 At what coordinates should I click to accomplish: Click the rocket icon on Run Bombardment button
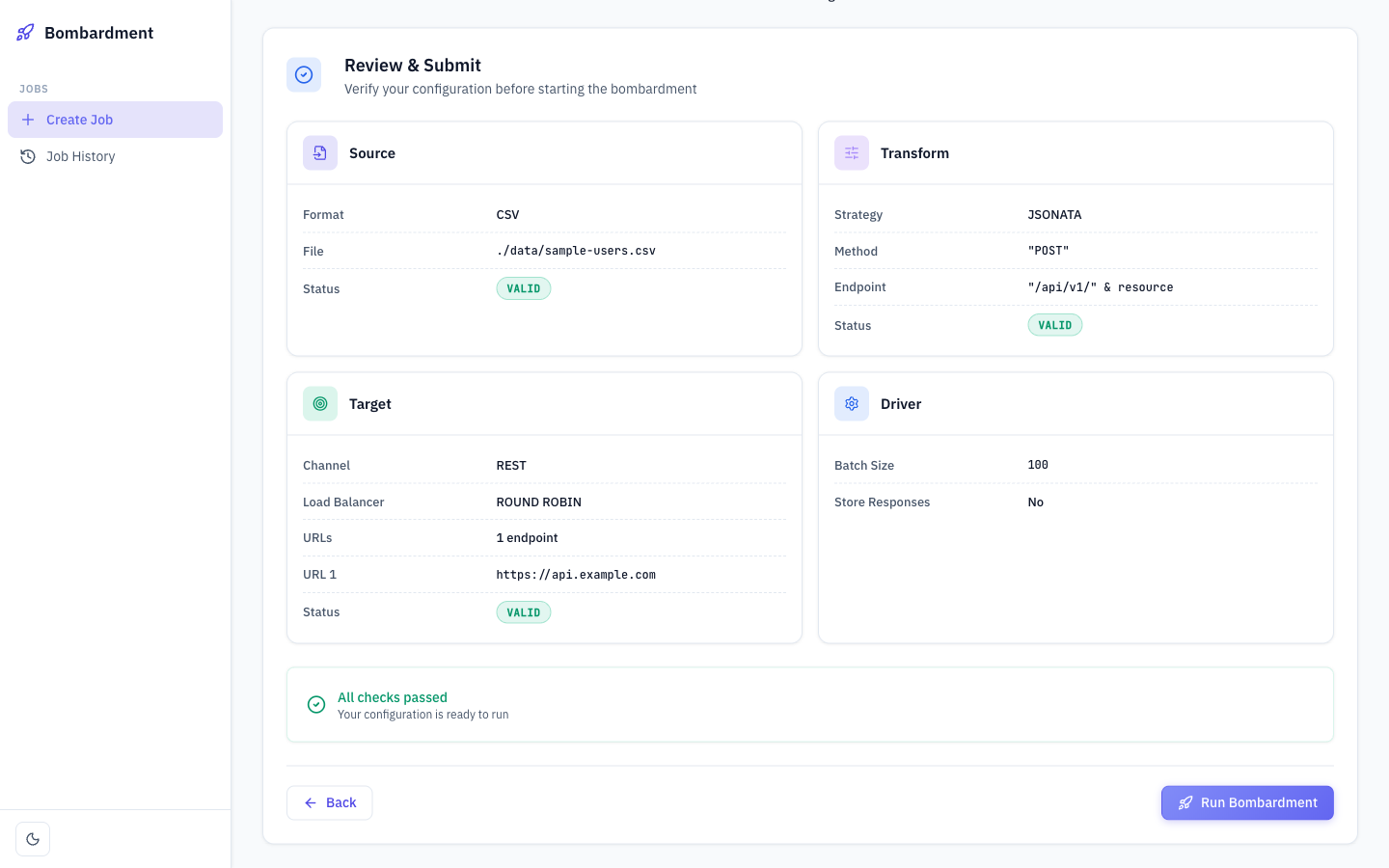(1185, 802)
